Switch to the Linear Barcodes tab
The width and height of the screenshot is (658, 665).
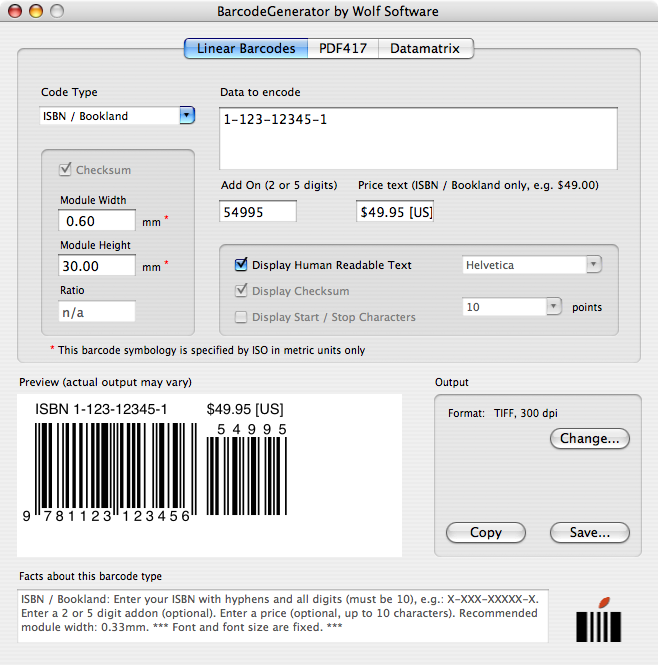click(x=246, y=48)
